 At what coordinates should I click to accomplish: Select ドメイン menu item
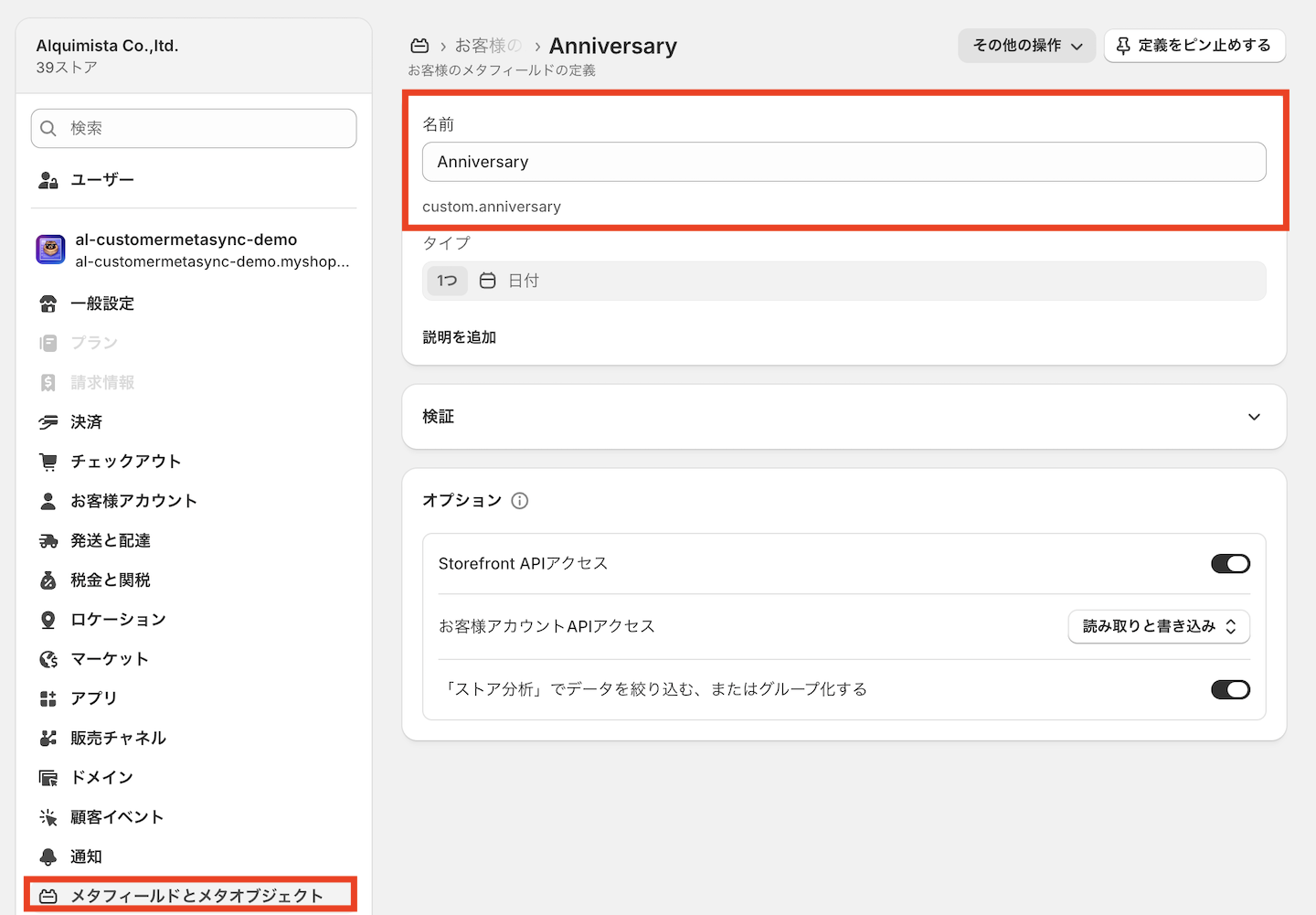coord(194,778)
